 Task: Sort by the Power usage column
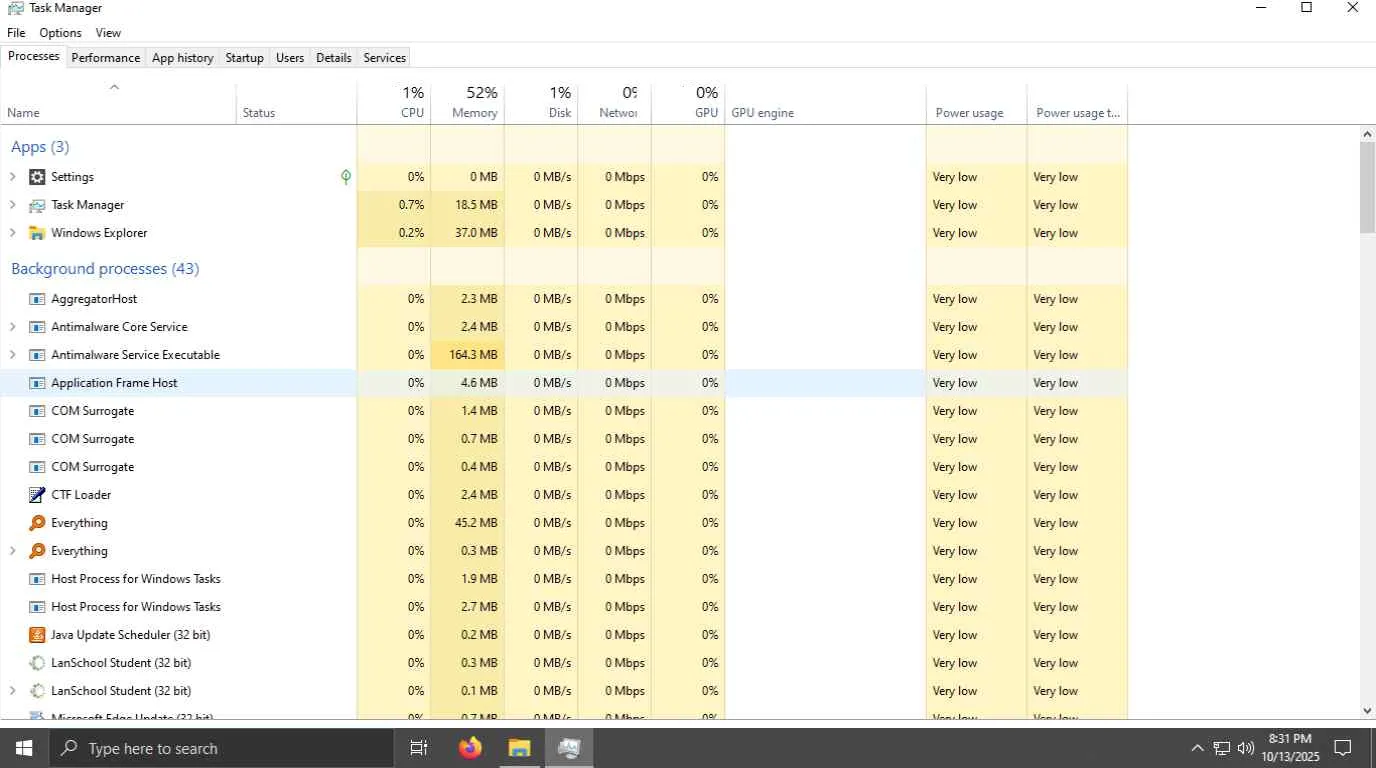point(976,103)
